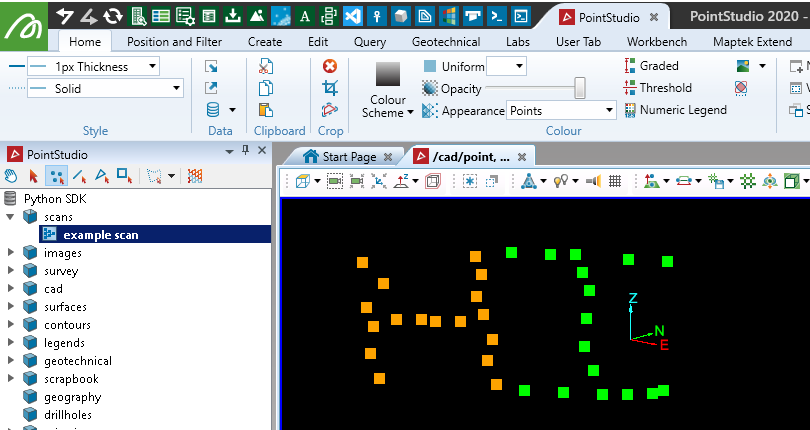This screenshot has height=430, width=810.
Task: Click the Colour Scheme gradient swatch
Action: pyautogui.click(x=387, y=74)
